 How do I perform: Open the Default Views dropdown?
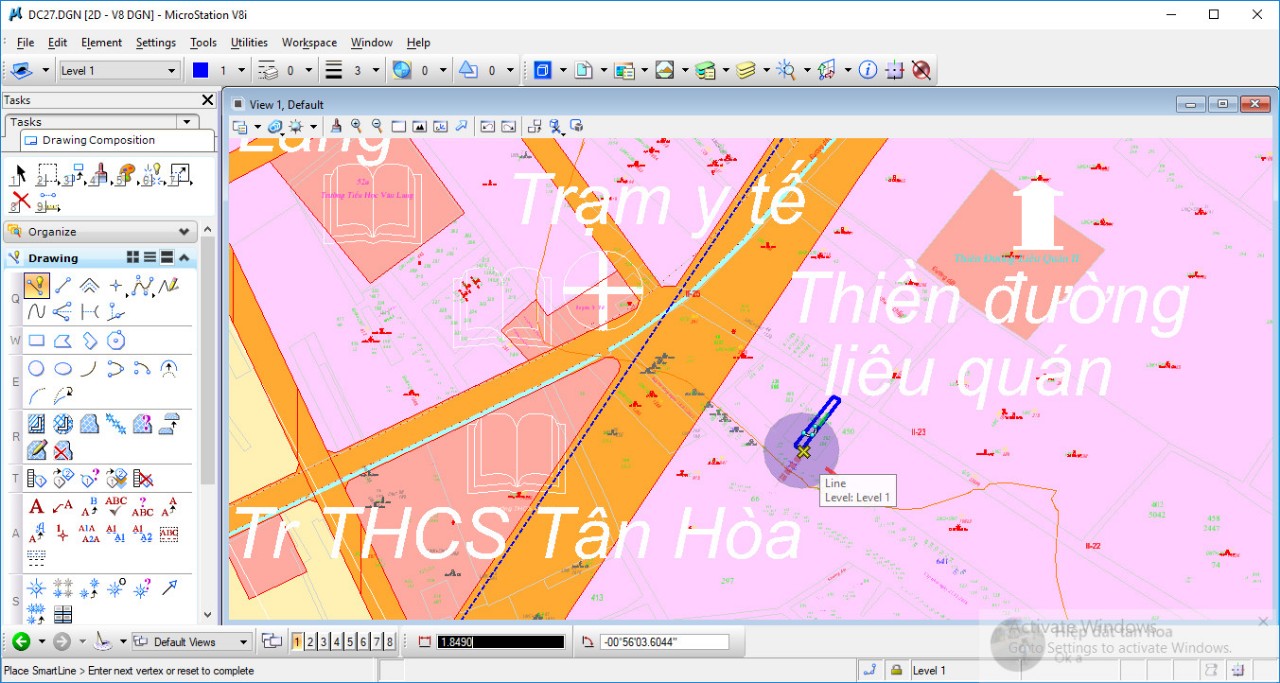click(x=192, y=642)
